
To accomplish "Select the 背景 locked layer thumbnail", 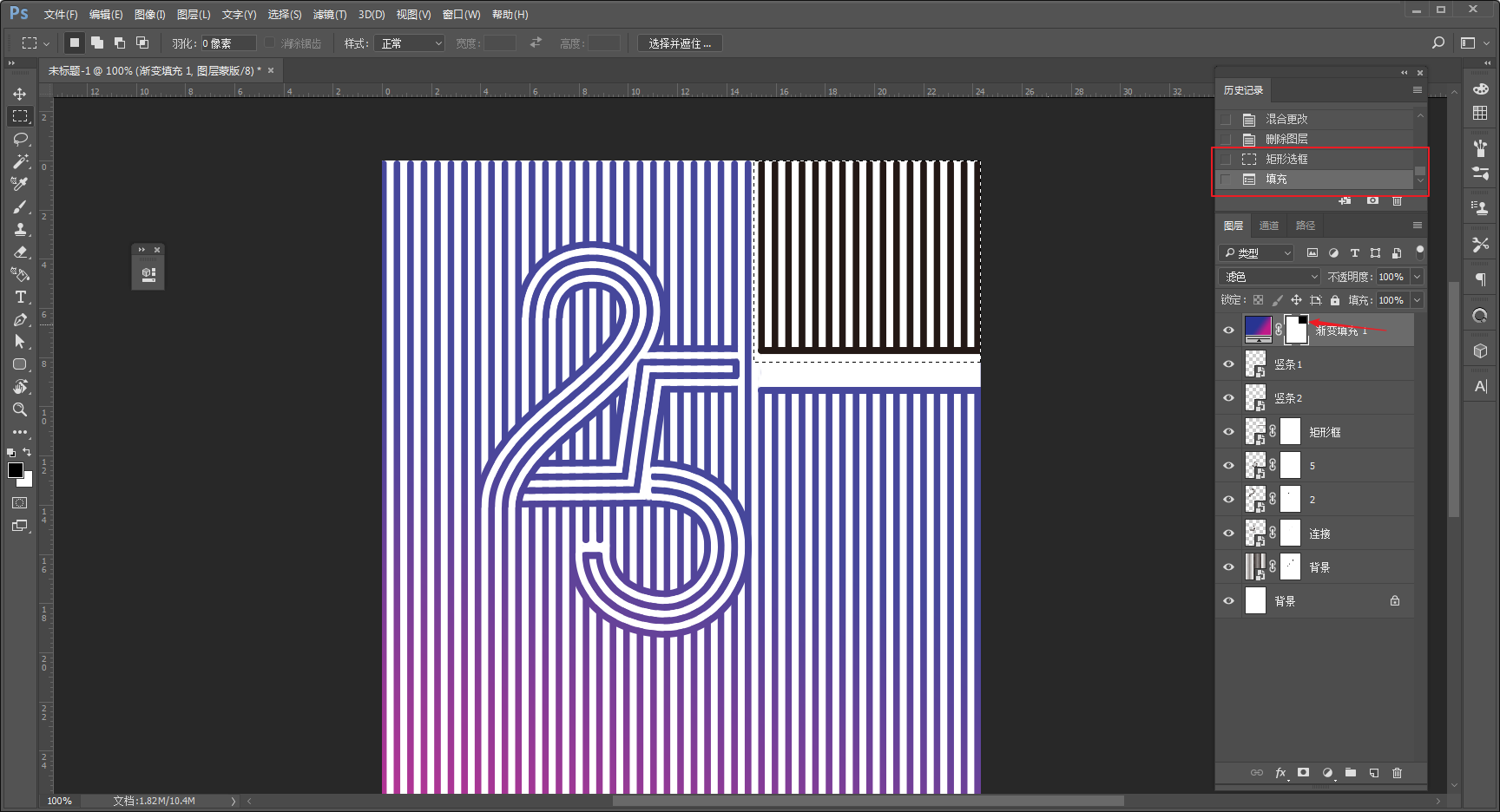I will coord(1255,600).
